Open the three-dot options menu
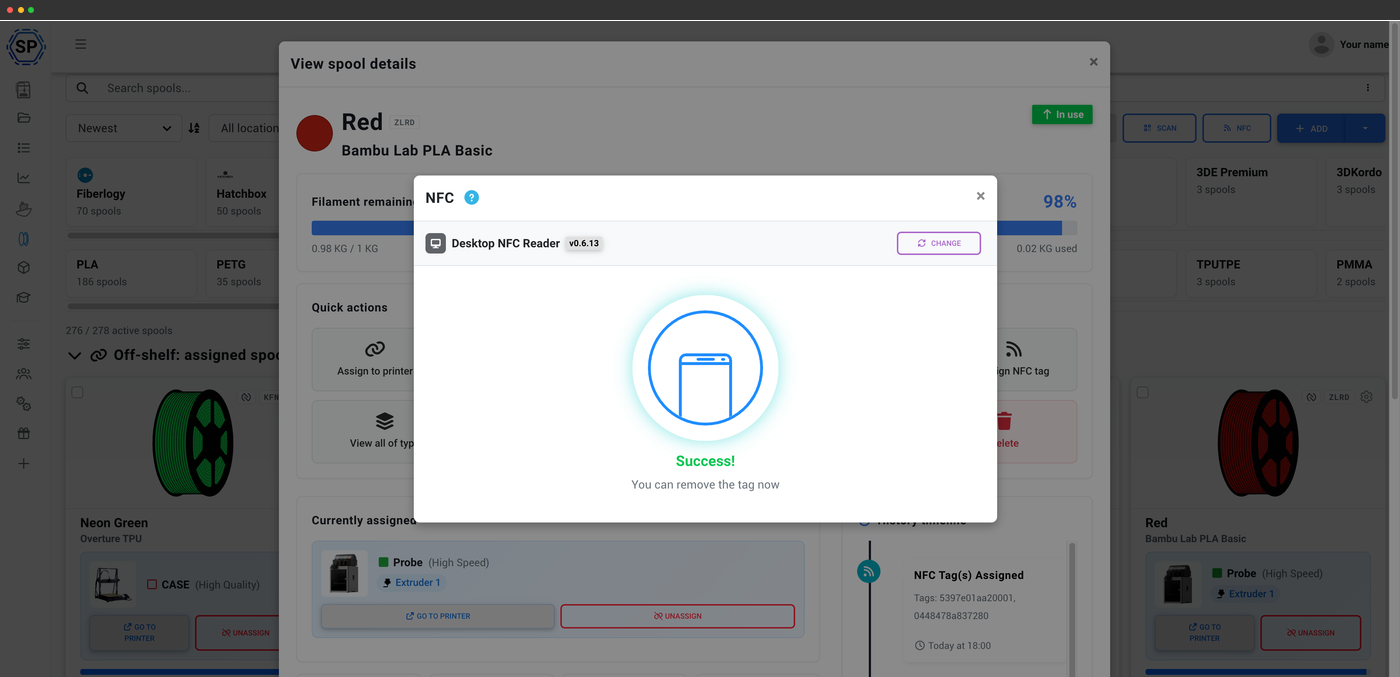Viewport: 1400px width, 677px height. tap(1368, 88)
